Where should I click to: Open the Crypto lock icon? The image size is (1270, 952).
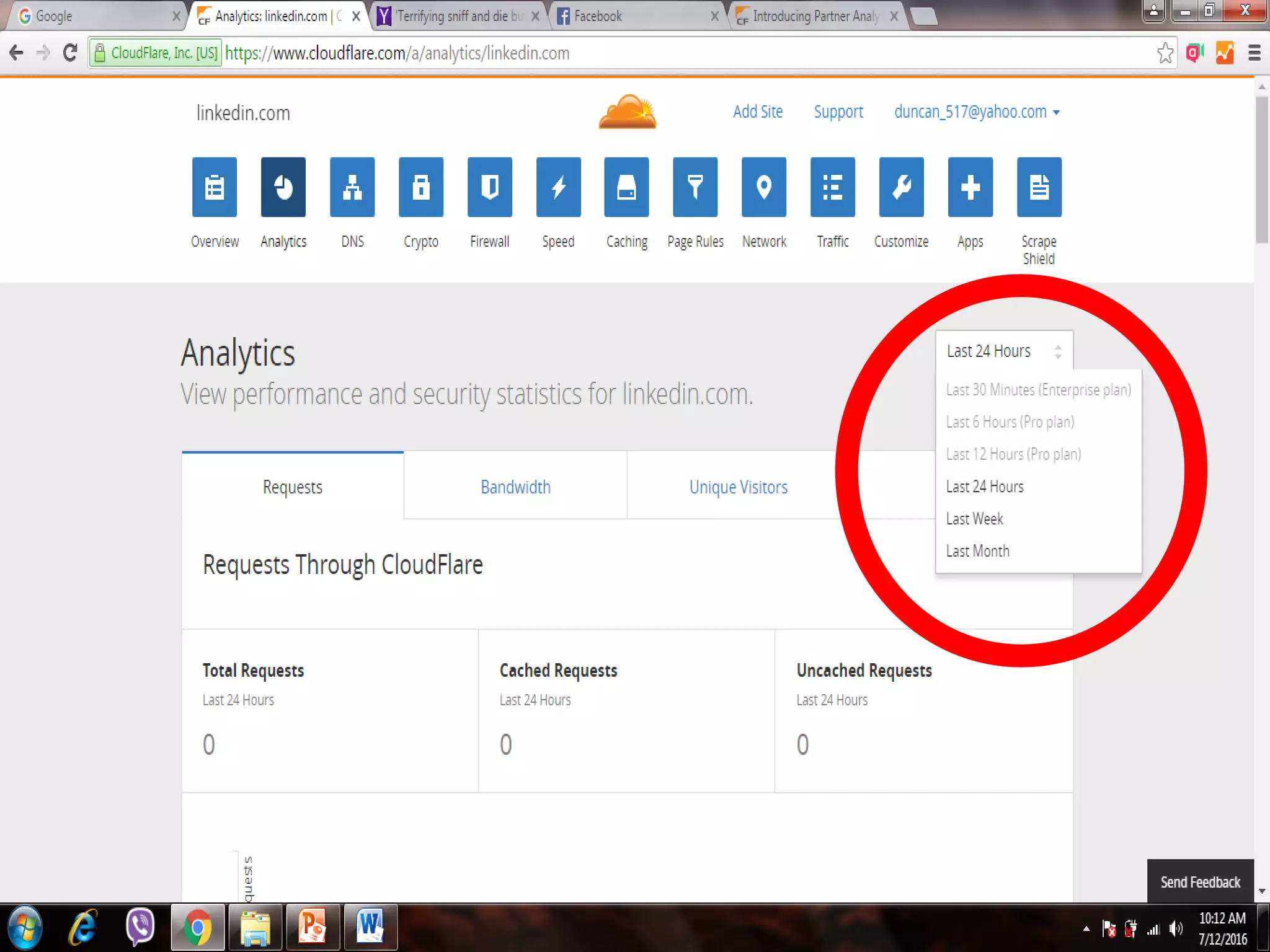click(421, 187)
